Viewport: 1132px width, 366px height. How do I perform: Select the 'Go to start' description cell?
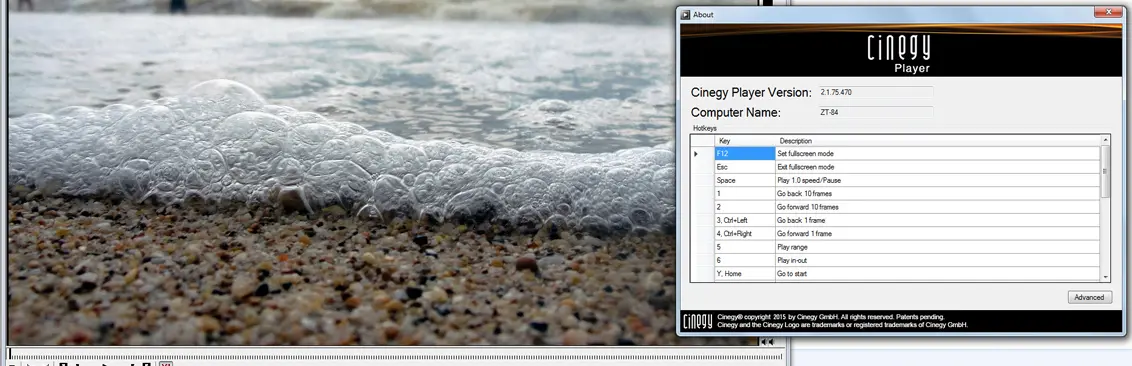[937, 274]
